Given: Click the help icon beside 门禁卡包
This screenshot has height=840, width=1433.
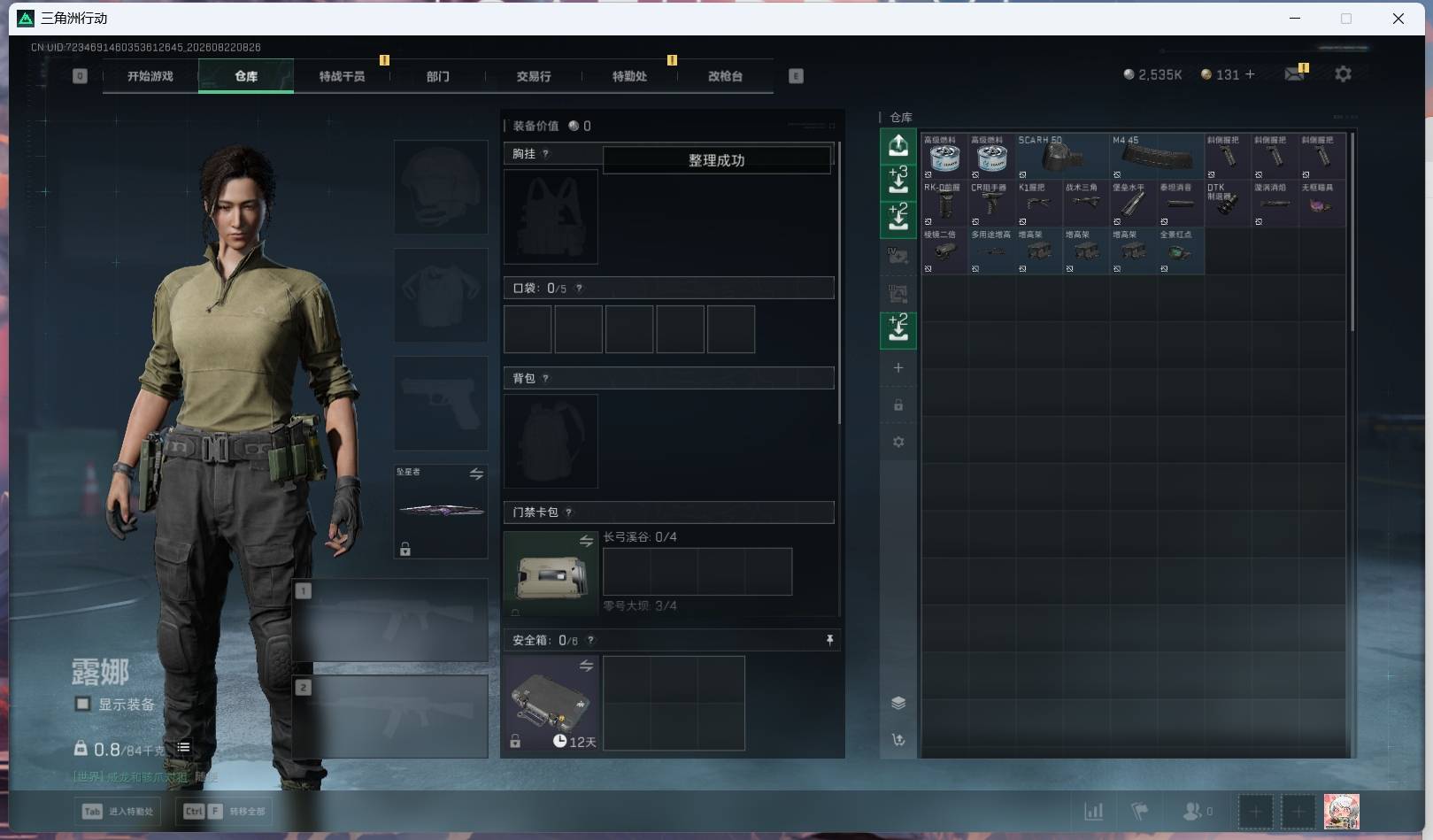Looking at the screenshot, I should (568, 512).
